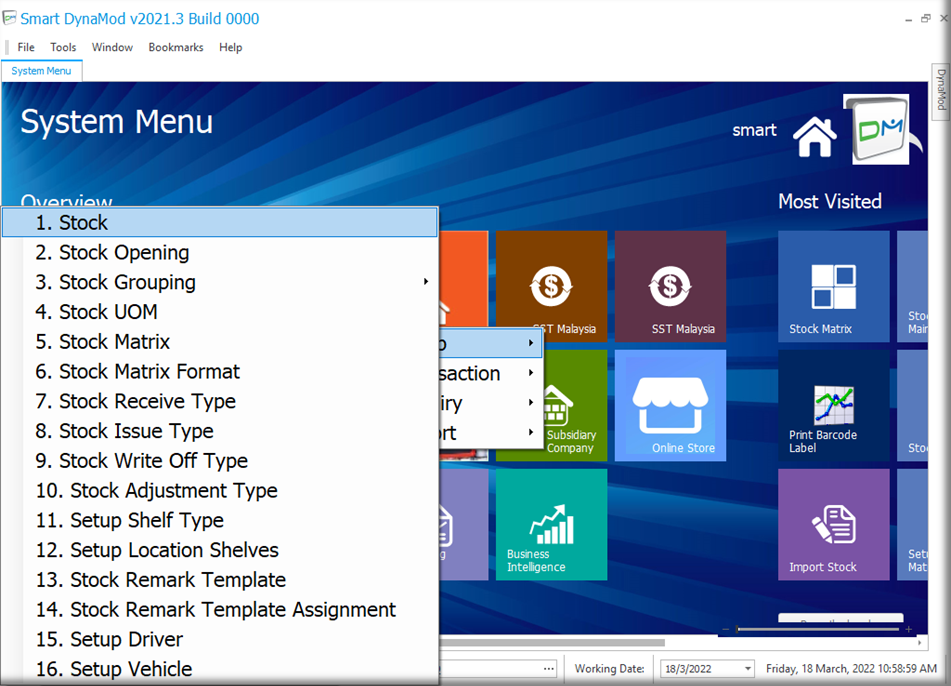Open the maroon SST Malaysia tile
Screen dimensions: 951x686
pyautogui.click(x=670, y=287)
